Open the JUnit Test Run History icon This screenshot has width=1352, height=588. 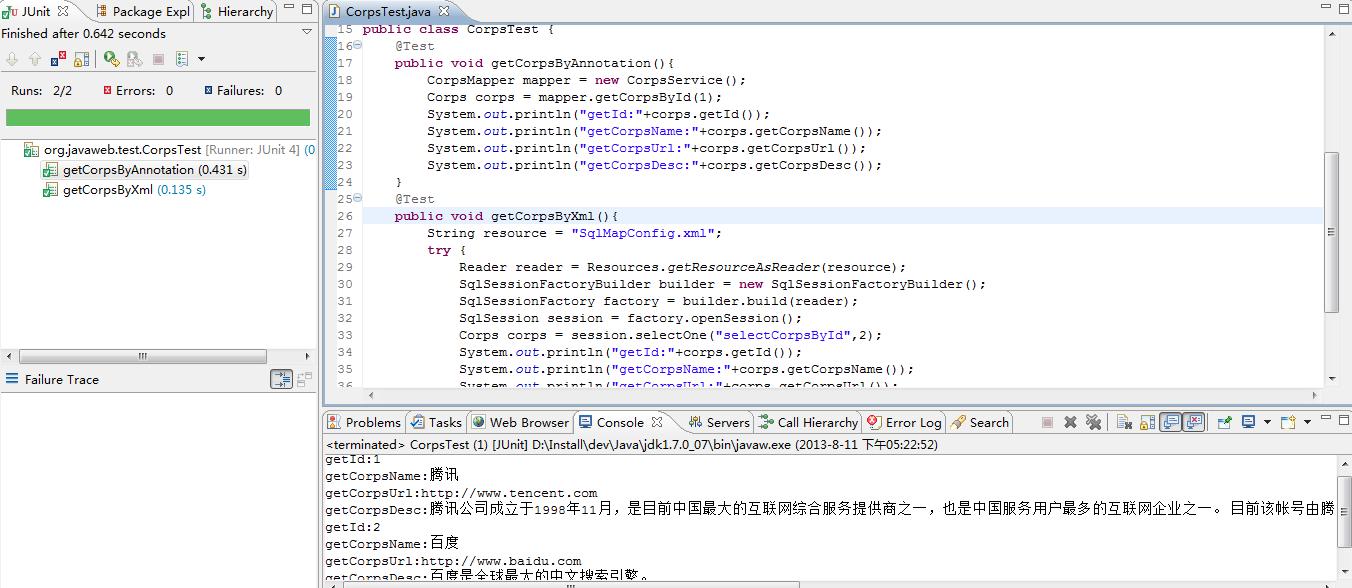(182, 60)
